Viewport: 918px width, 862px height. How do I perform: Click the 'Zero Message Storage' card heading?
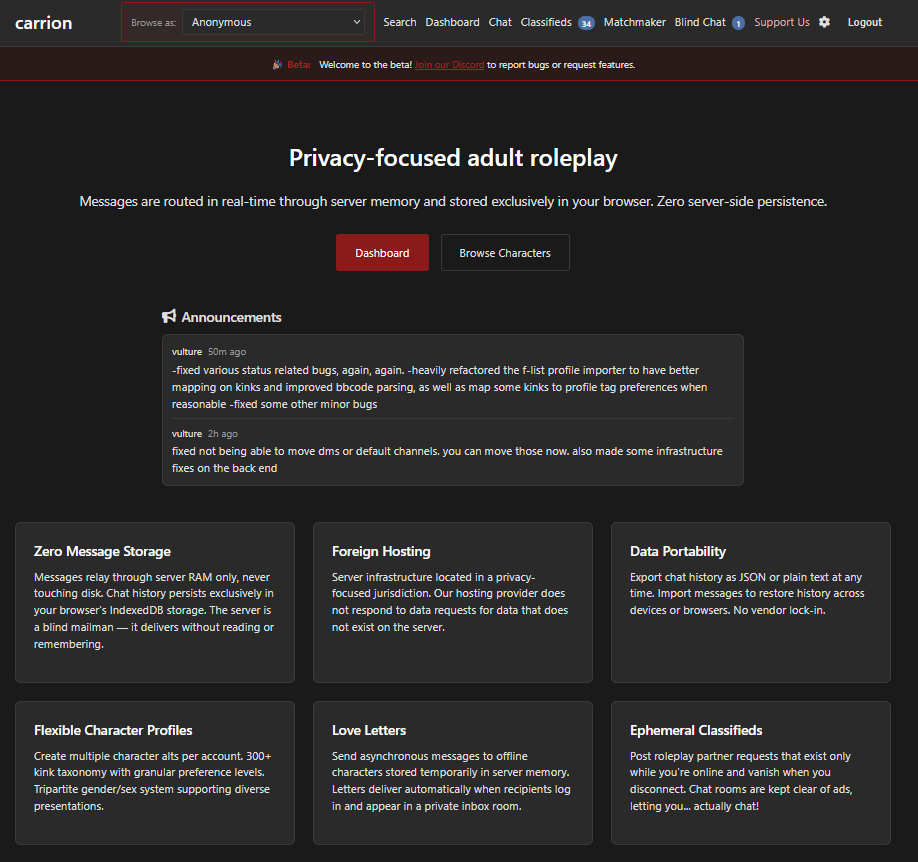(x=102, y=551)
